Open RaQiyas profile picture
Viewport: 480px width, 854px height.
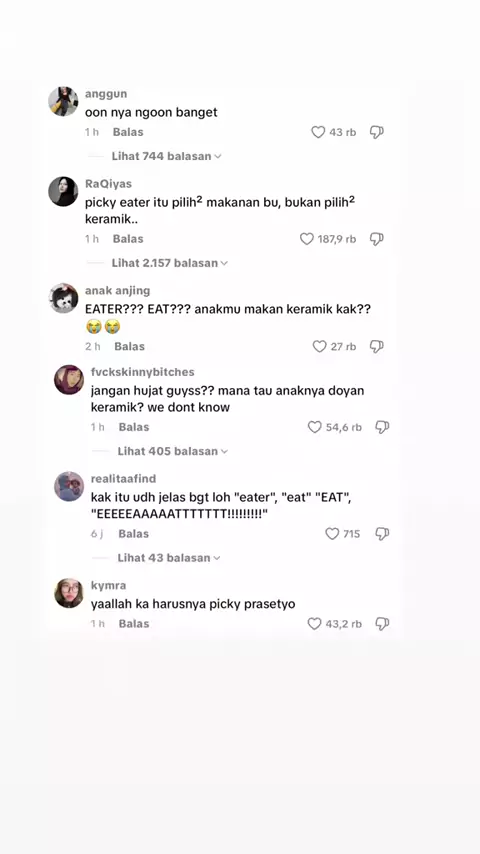(x=63, y=191)
